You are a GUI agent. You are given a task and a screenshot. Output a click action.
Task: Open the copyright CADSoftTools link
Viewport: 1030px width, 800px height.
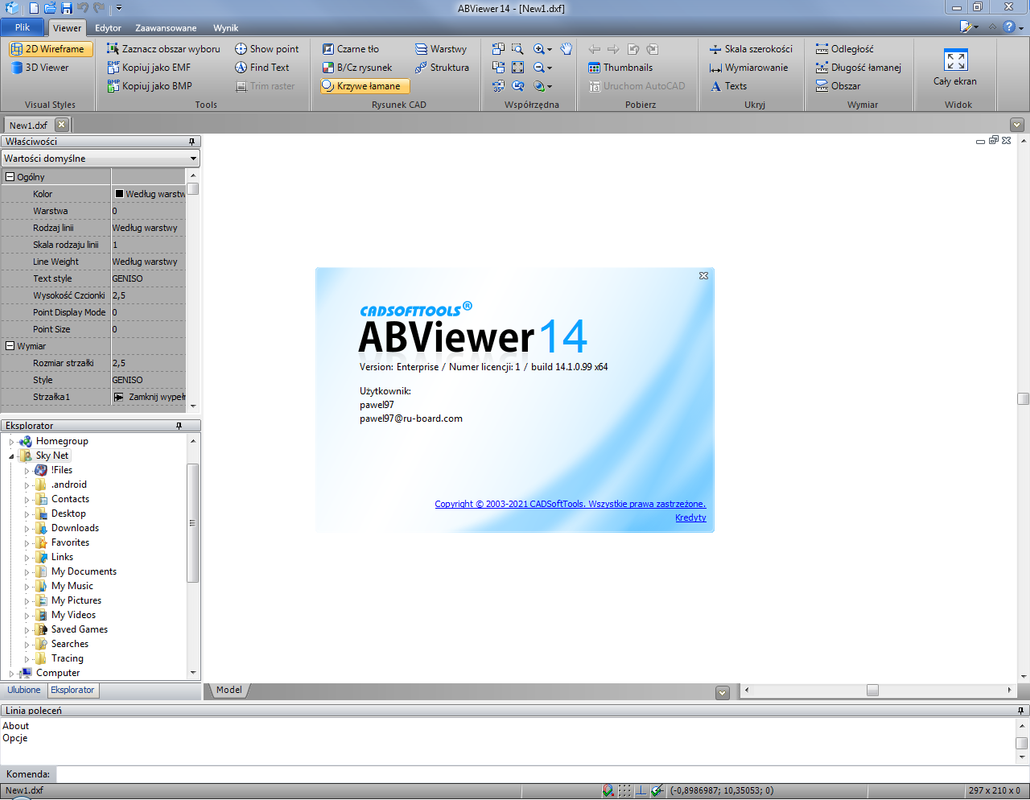570,504
